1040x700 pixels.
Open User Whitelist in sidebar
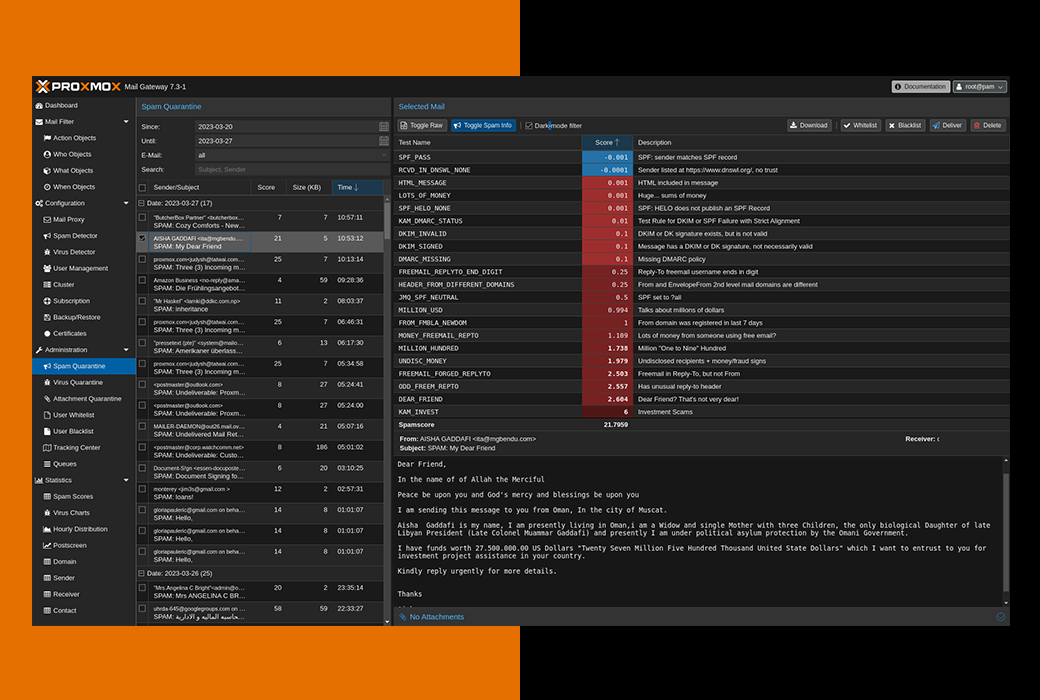74,415
